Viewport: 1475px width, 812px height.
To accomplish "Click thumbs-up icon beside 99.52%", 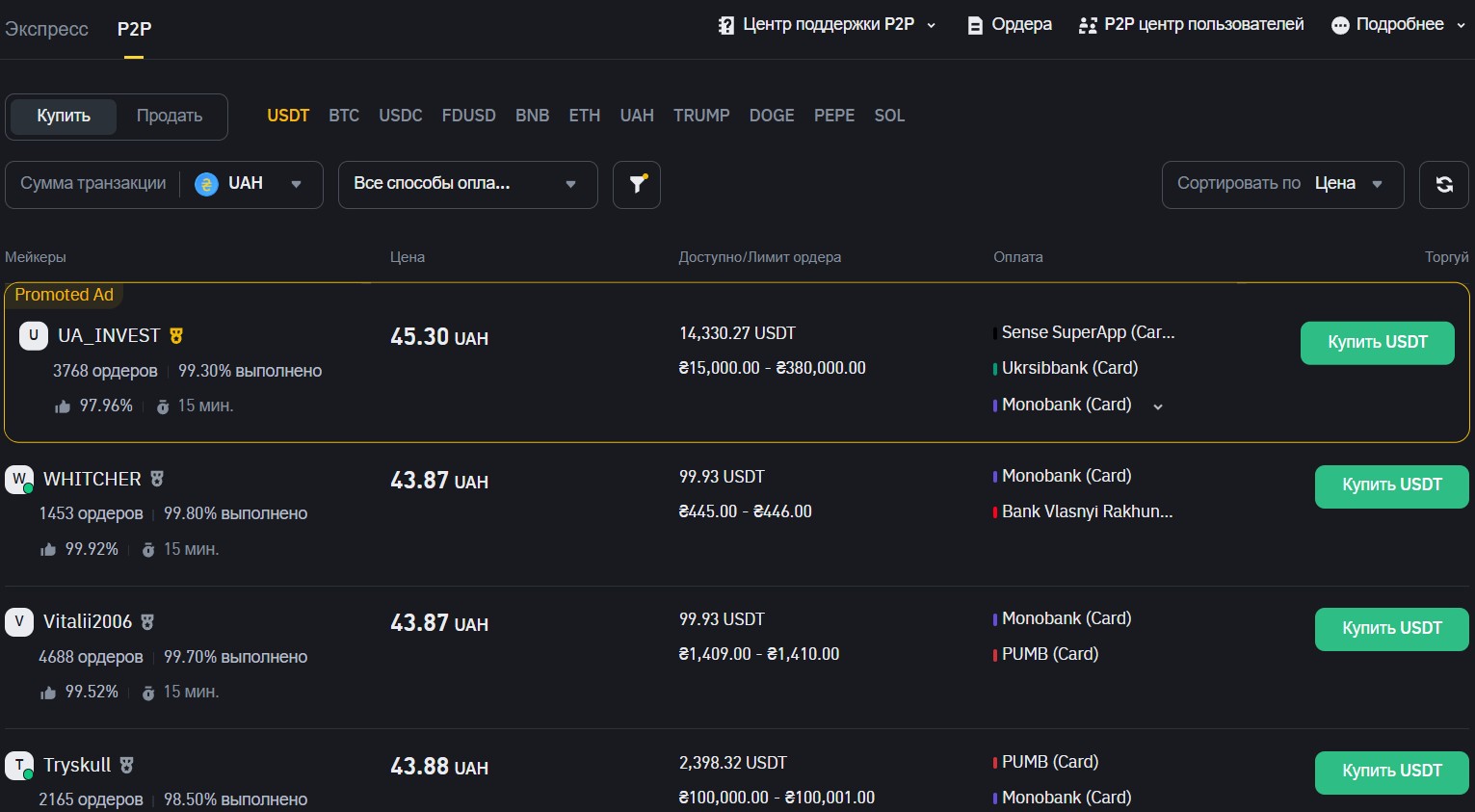I will pos(48,693).
